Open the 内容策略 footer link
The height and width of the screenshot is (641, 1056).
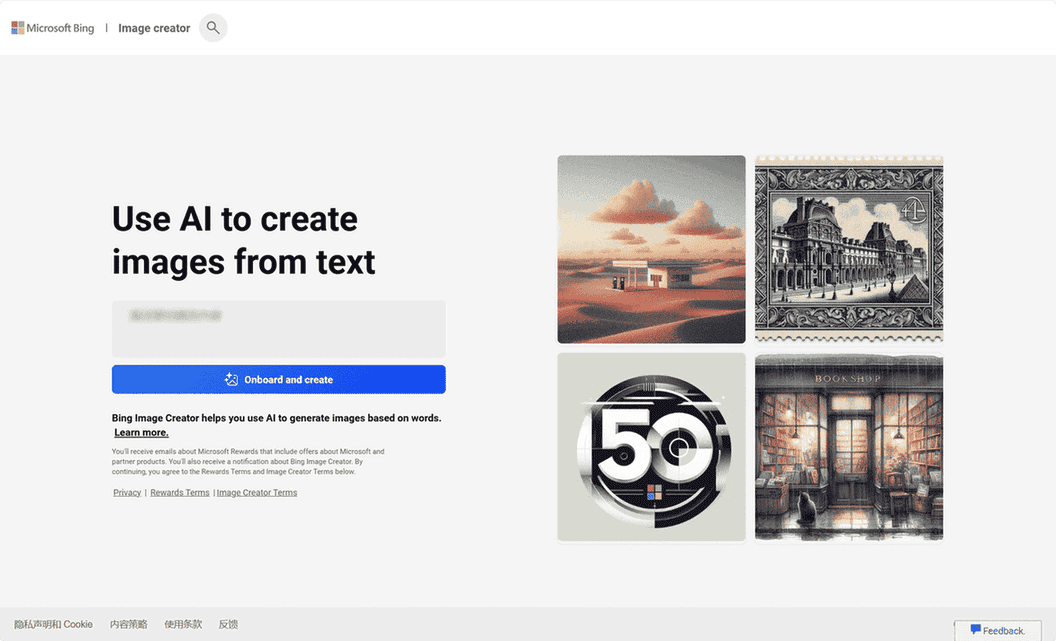pyautogui.click(x=128, y=624)
